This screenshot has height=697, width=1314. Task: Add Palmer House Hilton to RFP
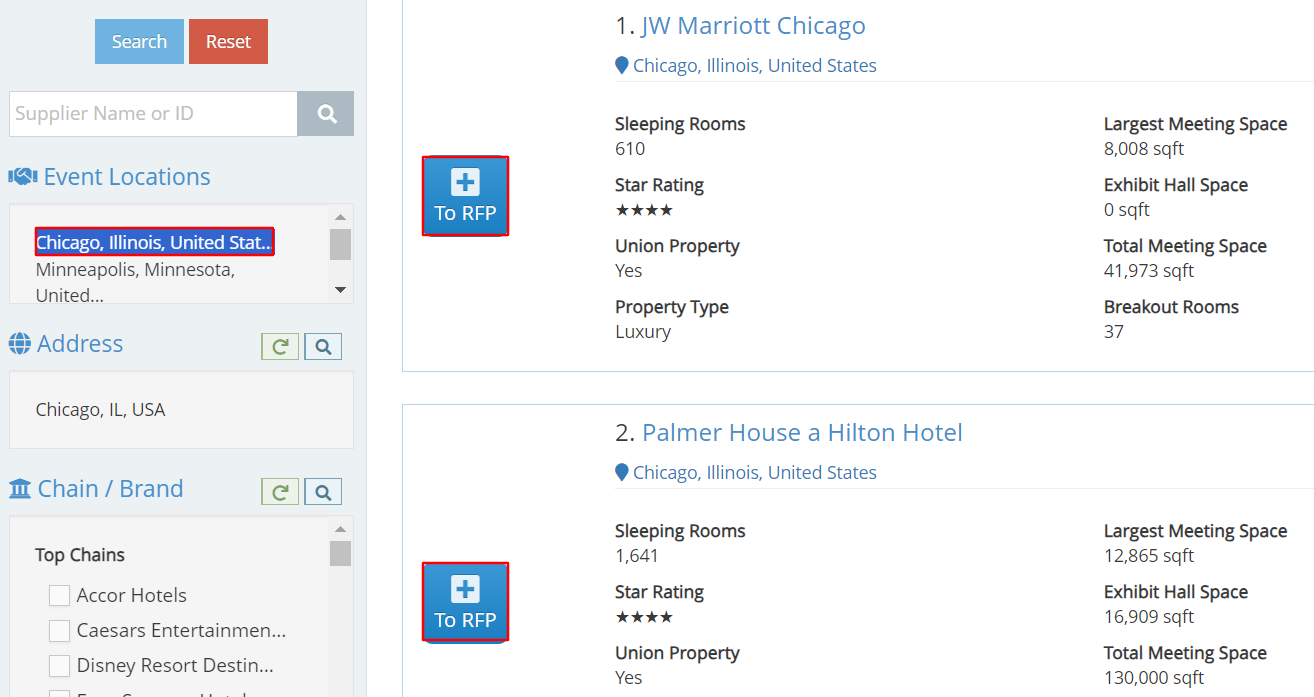[465, 602]
